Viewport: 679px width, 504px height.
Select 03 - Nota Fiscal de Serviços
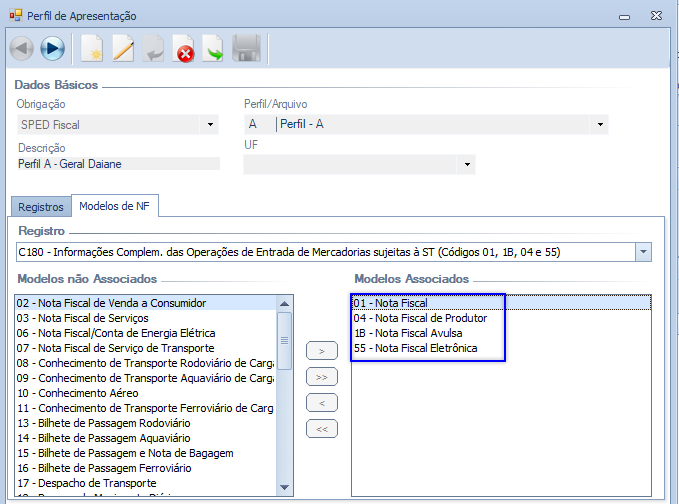point(146,318)
